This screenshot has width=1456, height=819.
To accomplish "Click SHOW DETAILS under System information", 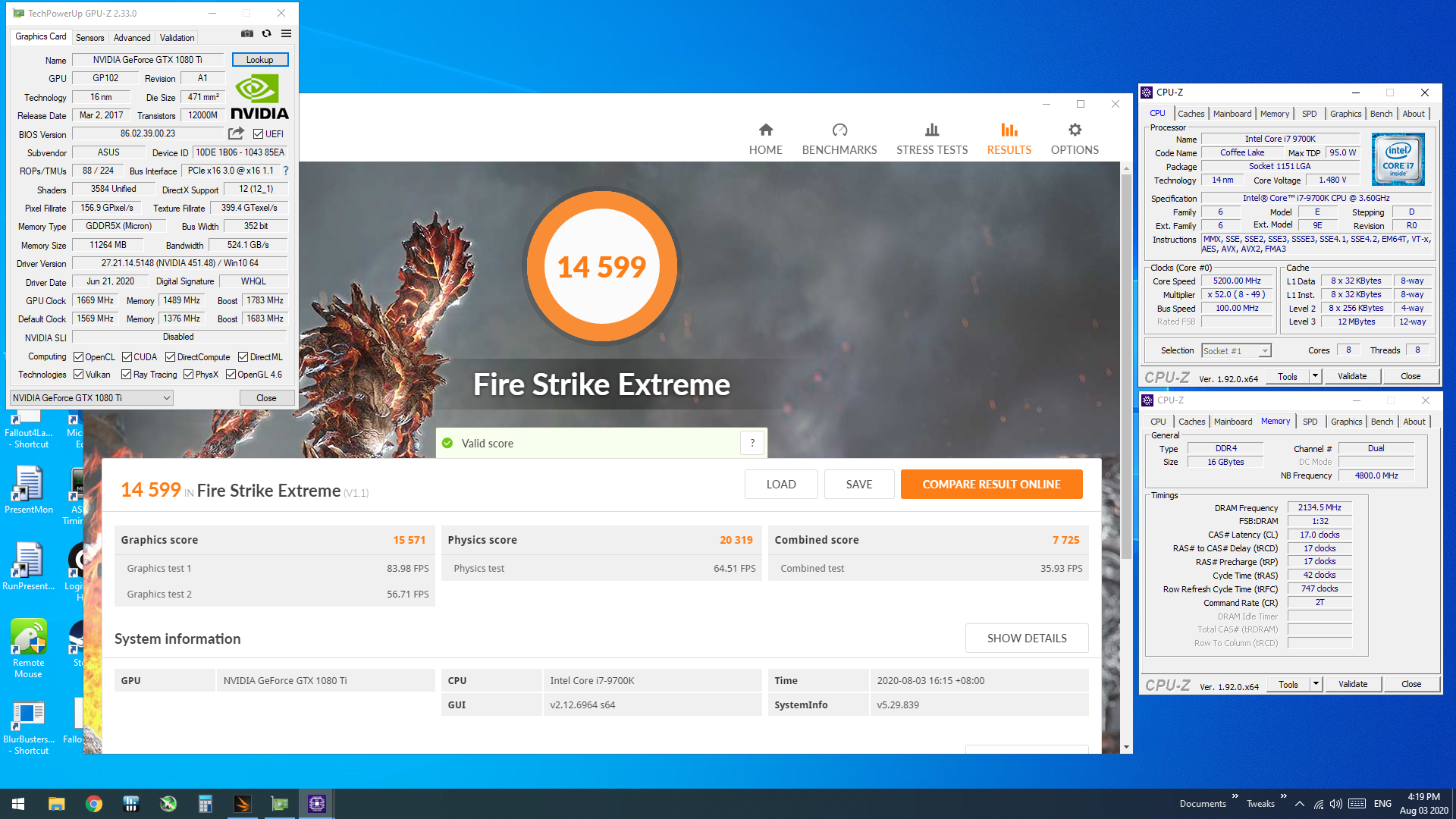I will click(1027, 638).
